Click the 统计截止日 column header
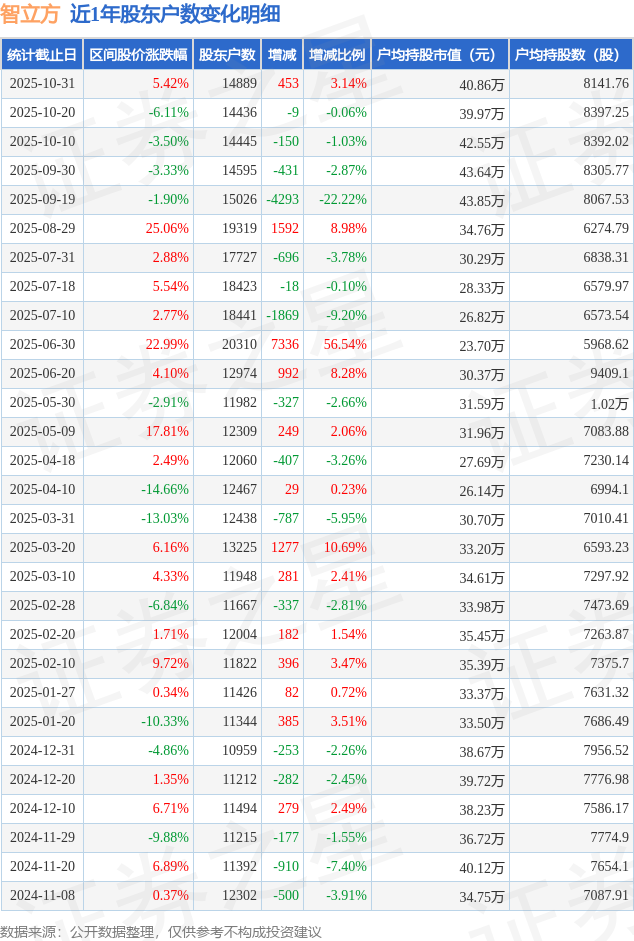 coord(42,55)
